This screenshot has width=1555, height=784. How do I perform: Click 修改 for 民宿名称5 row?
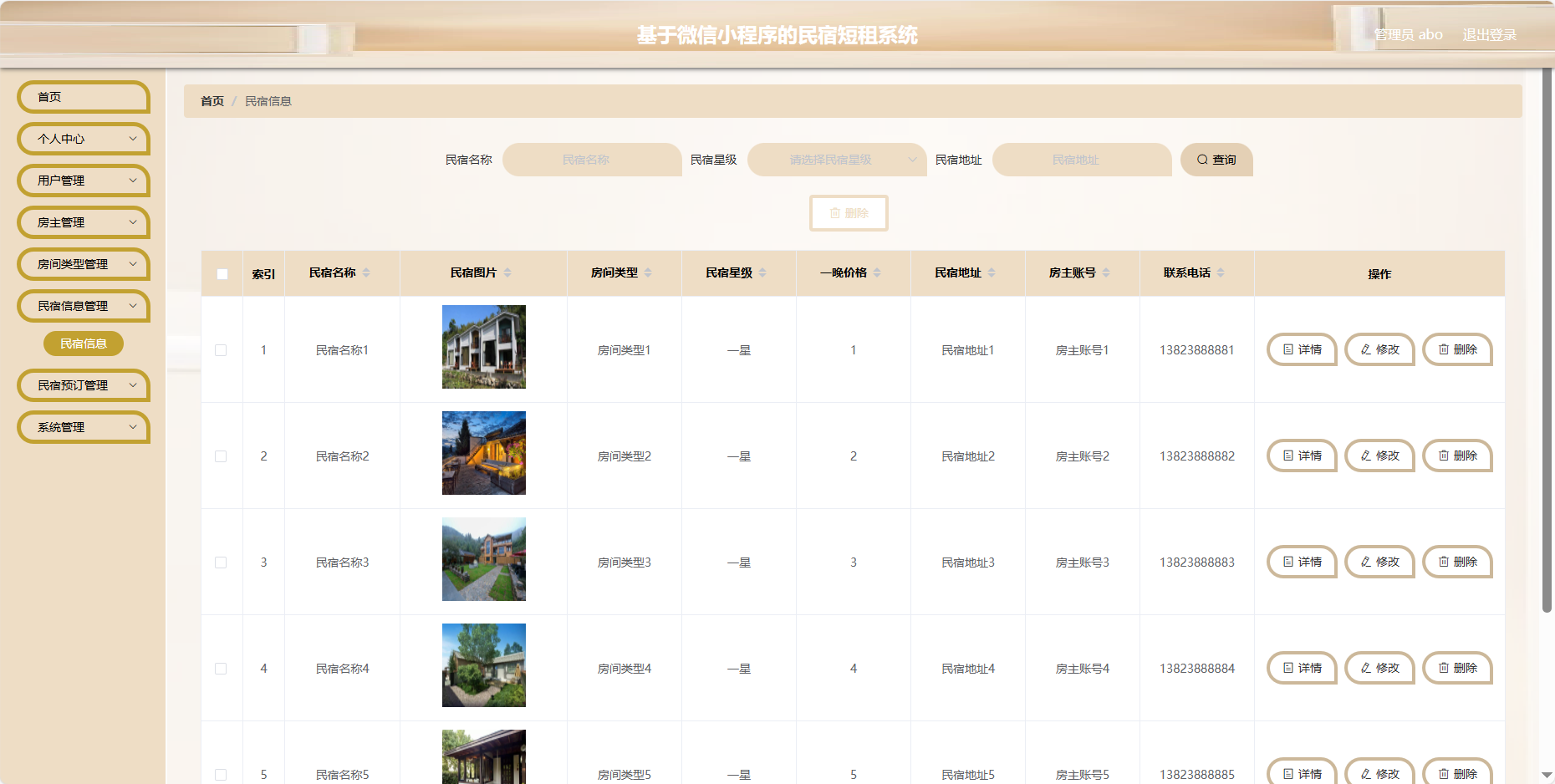click(x=1380, y=772)
